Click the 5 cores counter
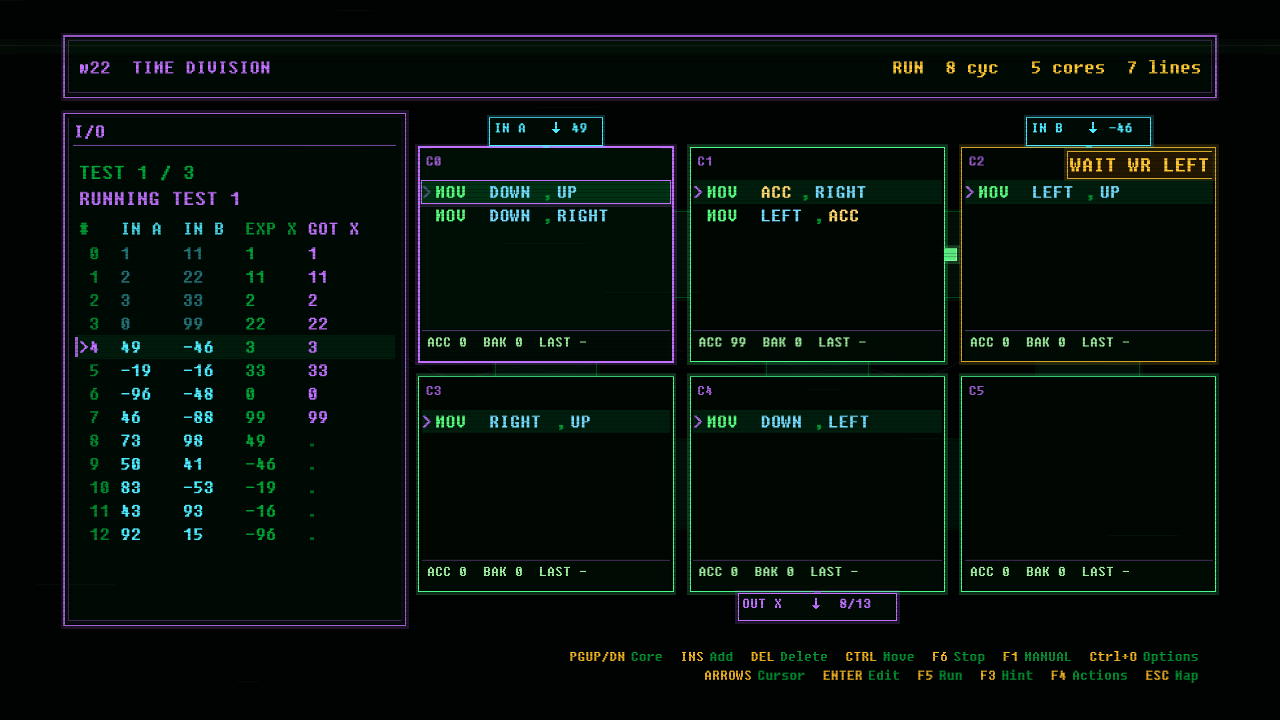The image size is (1280, 720). click(x=1068, y=68)
